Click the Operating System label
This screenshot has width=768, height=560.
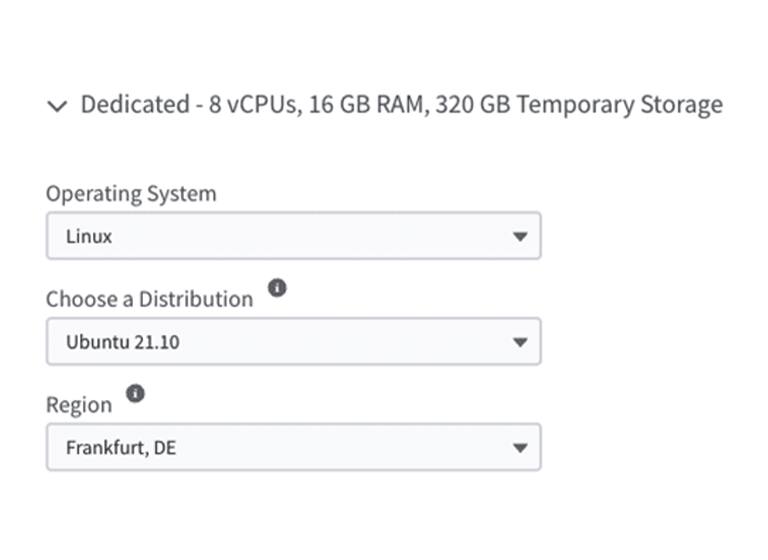point(131,193)
